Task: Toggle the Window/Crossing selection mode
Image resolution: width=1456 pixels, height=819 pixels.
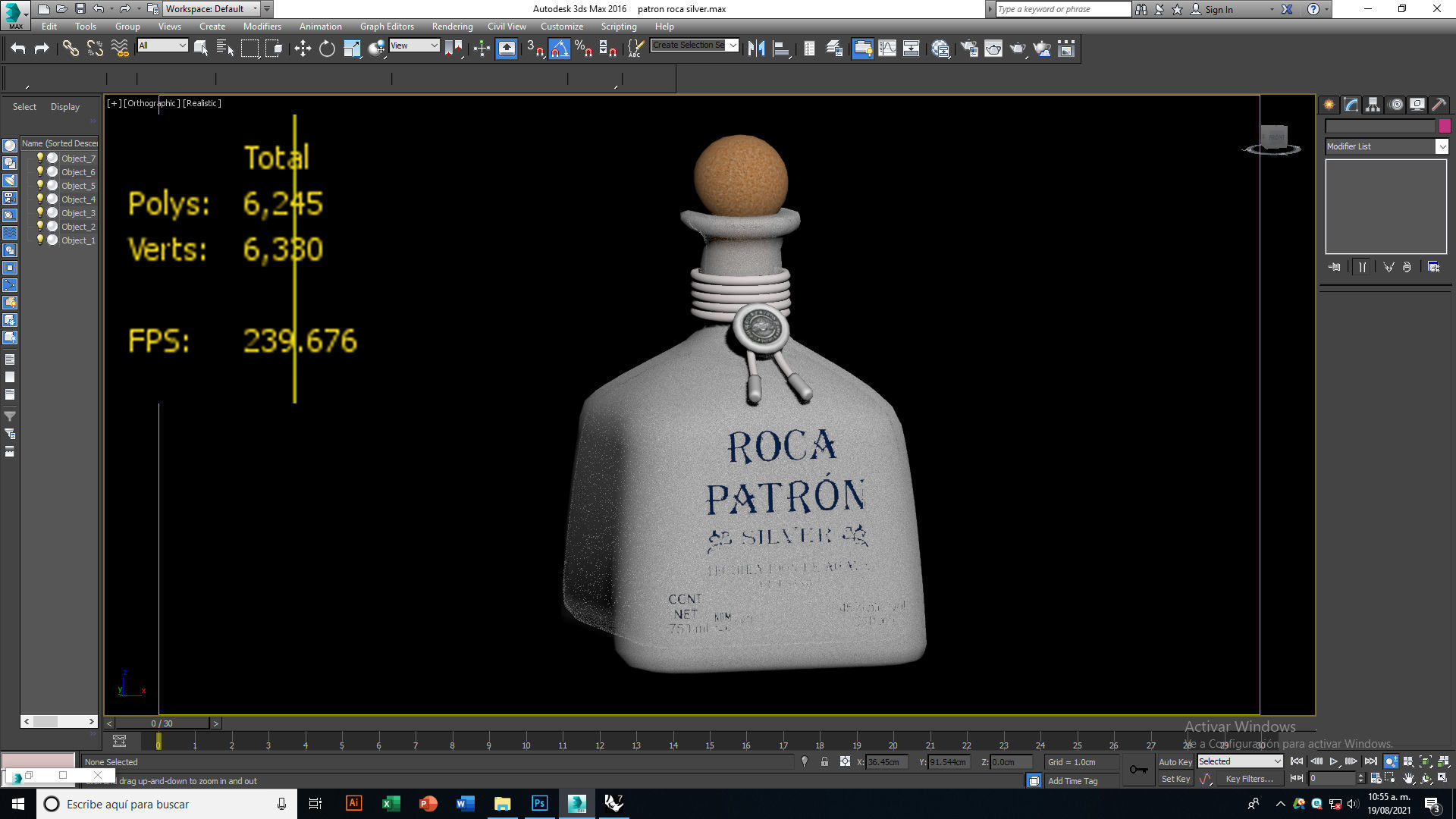Action: (x=274, y=49)
